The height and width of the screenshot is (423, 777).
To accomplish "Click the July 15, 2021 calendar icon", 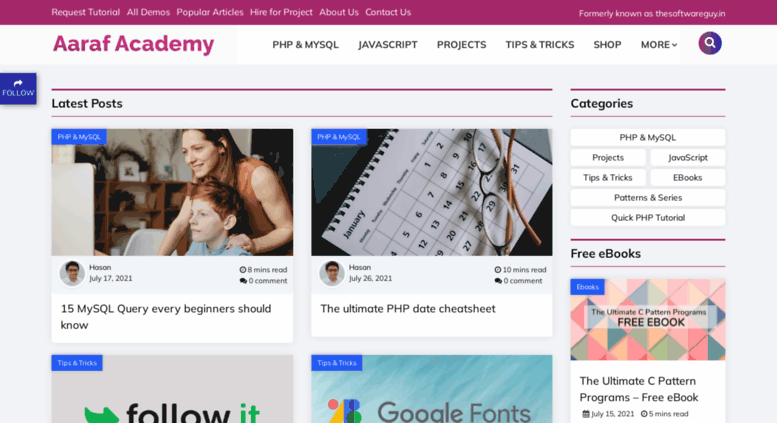I will 586,414.
